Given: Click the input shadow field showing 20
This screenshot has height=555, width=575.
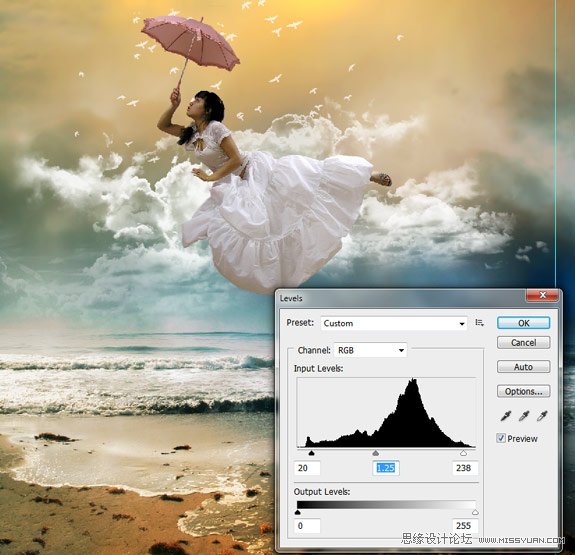Looking at the screenshot, I should [x=307, y=468].
